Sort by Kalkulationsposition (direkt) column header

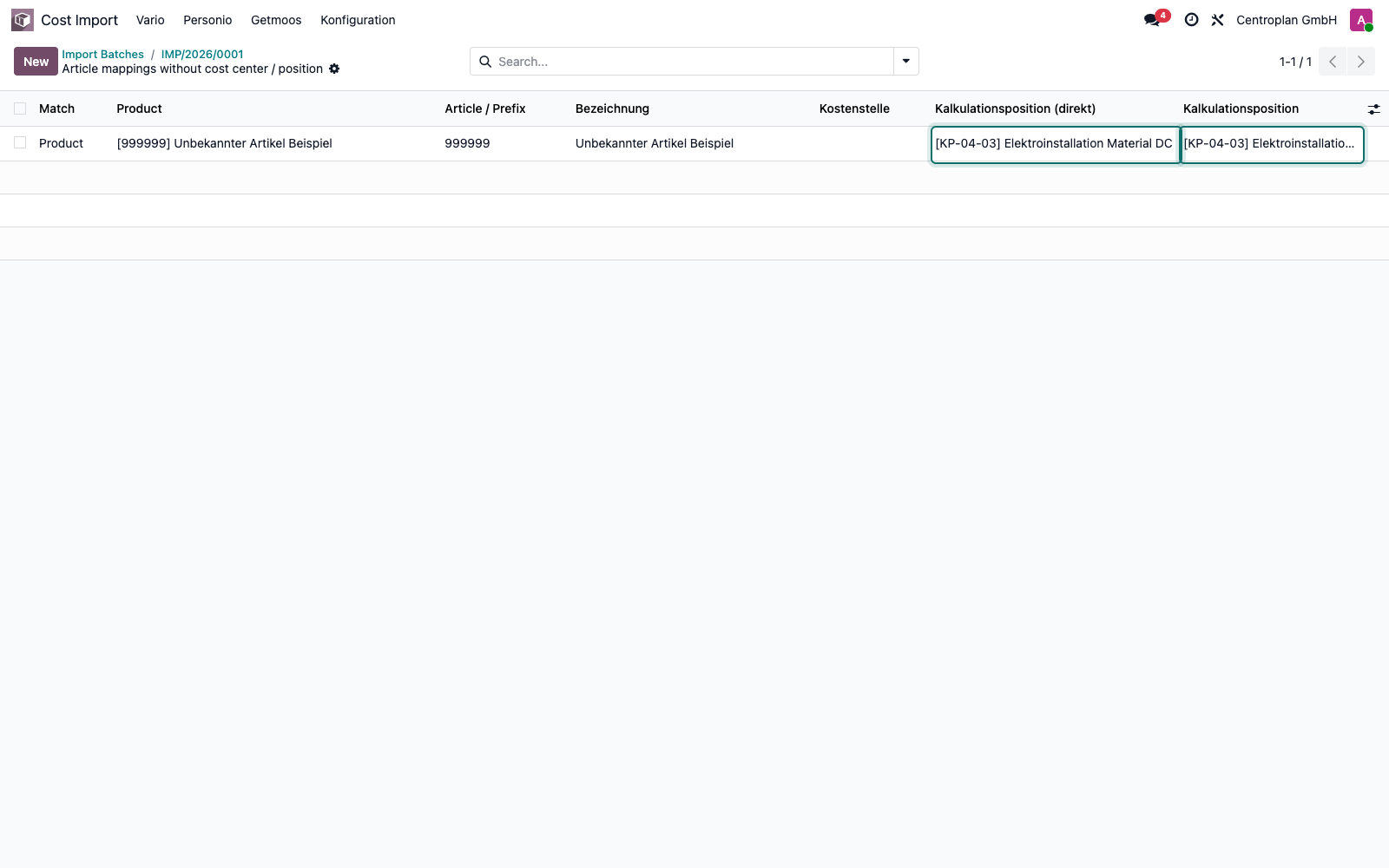[1015, 108]
